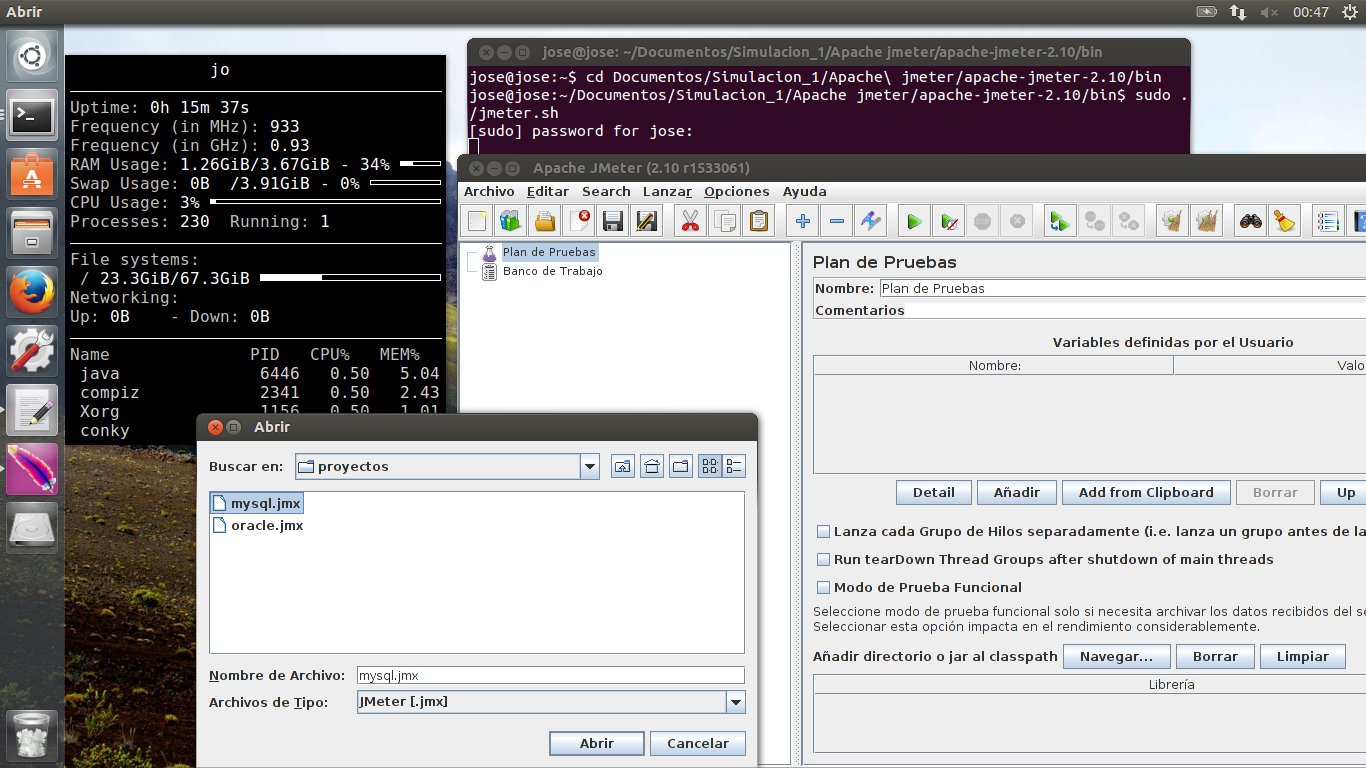1366x768 pixels.
Task: Click the Nombre de Archivo input field
Action: 551,675
